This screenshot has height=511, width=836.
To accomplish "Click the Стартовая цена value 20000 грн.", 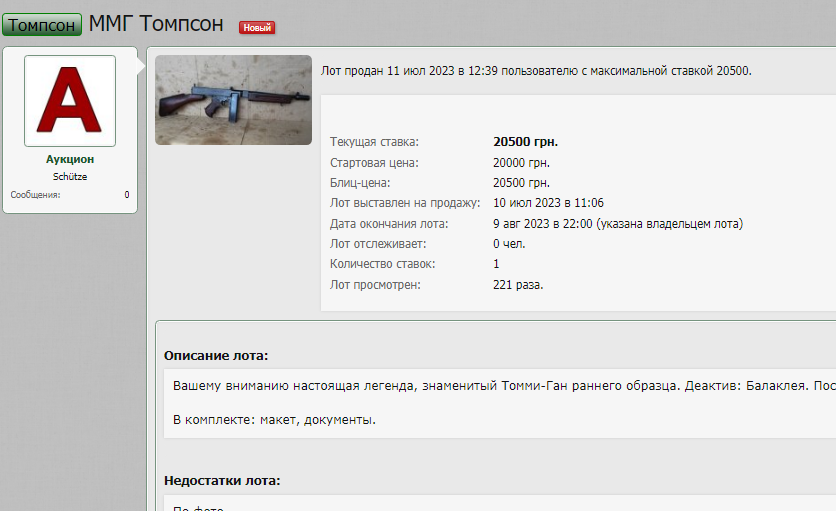I will (x=521, y=162).
